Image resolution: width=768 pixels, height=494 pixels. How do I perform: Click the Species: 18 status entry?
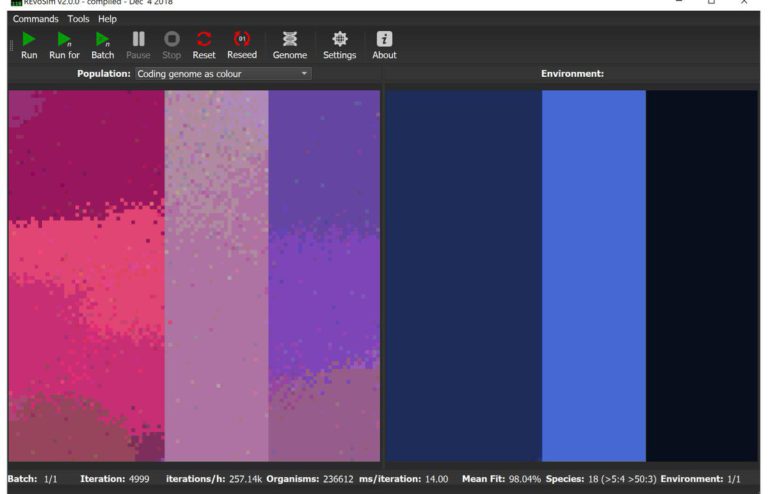tap(601, 479)
